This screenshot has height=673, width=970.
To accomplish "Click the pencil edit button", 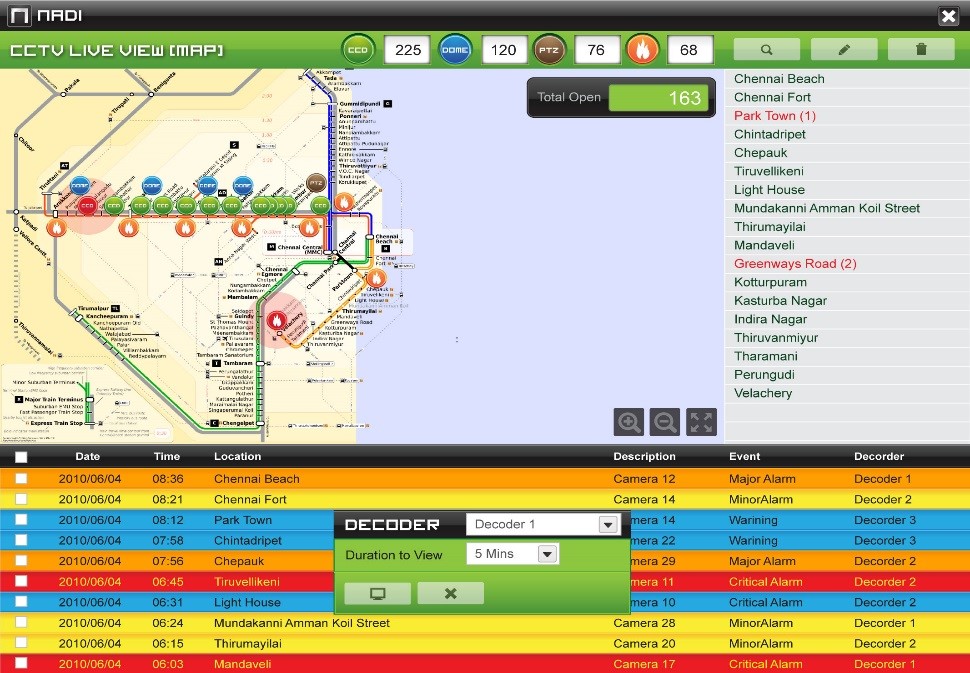I will point(844,50).
